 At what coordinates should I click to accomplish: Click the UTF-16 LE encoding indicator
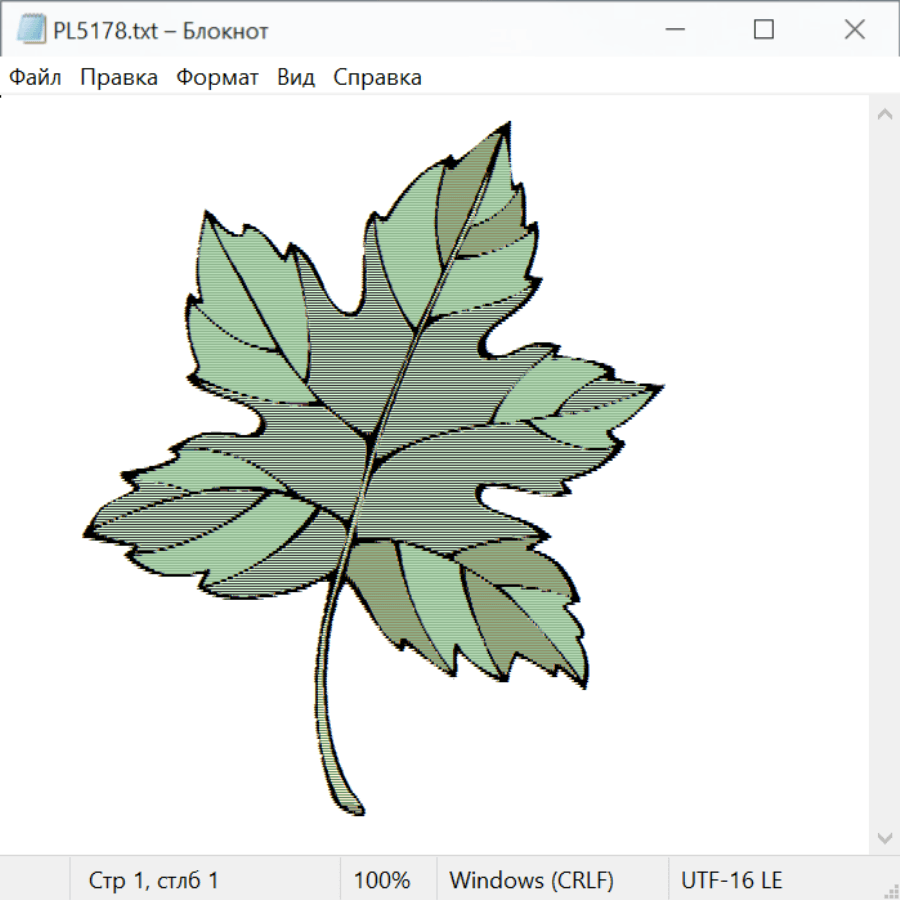(732, 880)
